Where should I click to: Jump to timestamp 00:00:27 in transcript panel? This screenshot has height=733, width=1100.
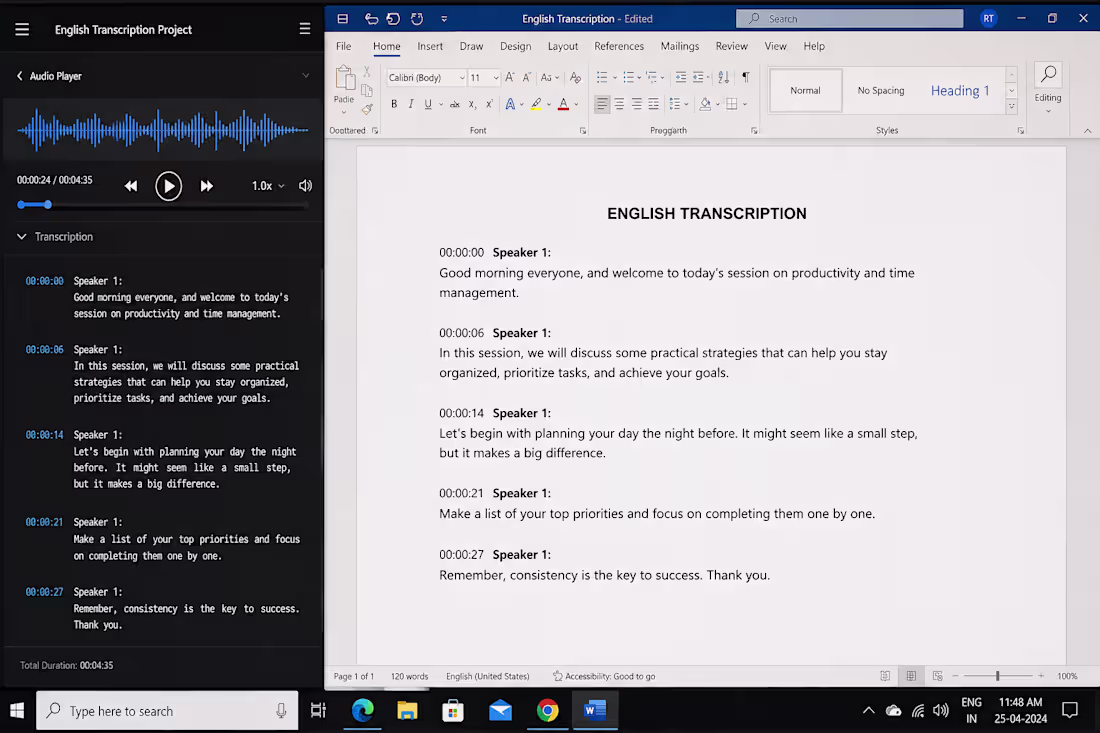tap(44, 592)
